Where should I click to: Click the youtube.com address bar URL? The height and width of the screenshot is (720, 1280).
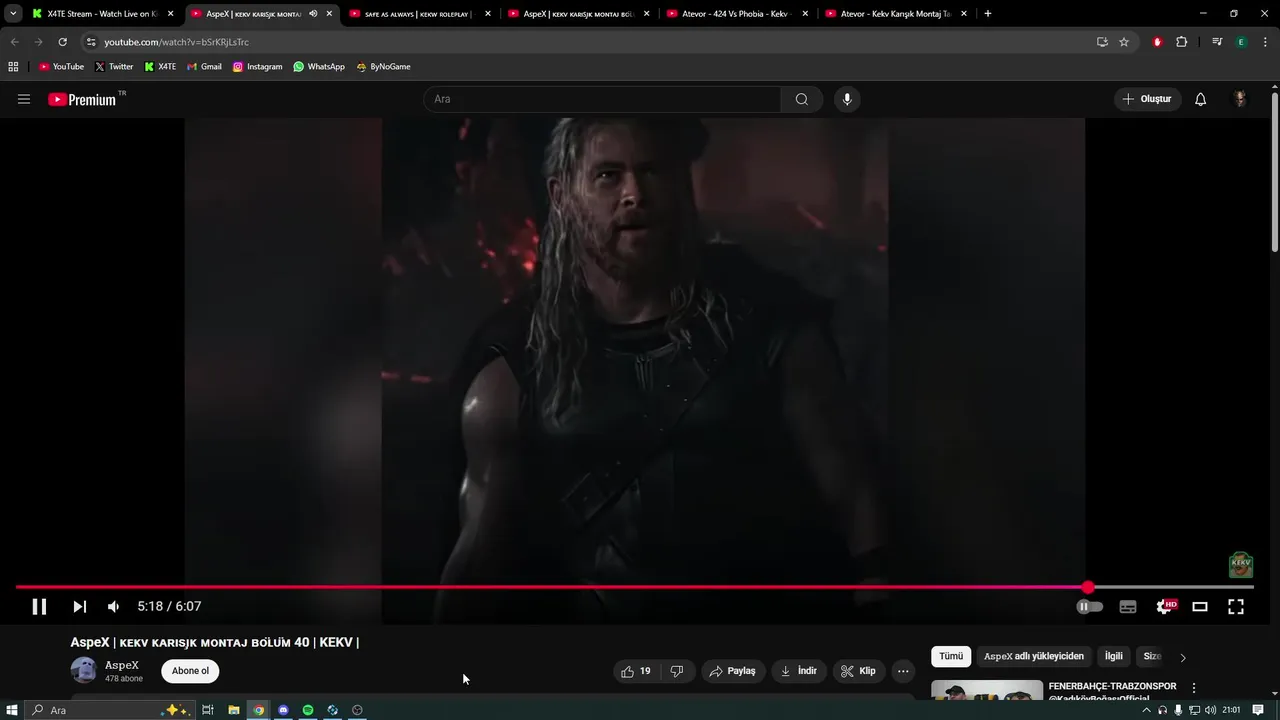[x=176, y=42]
